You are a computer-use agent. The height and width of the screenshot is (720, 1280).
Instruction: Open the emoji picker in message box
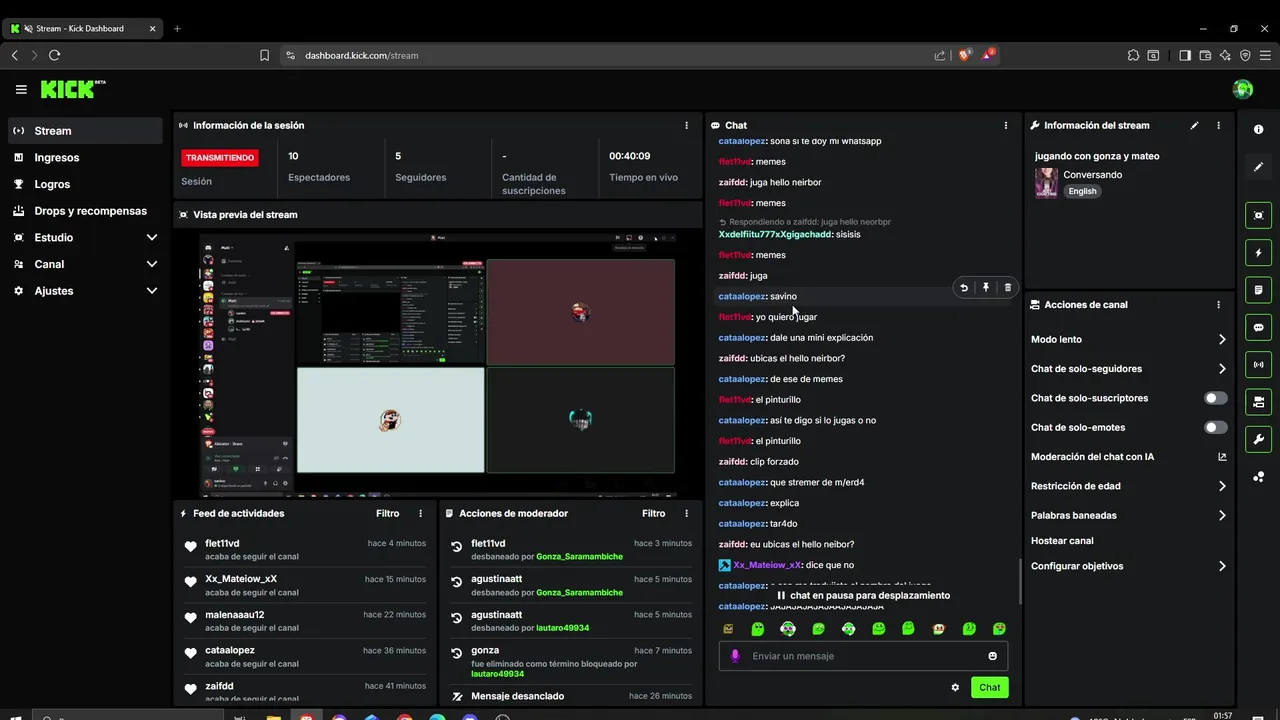coord(992,656)
